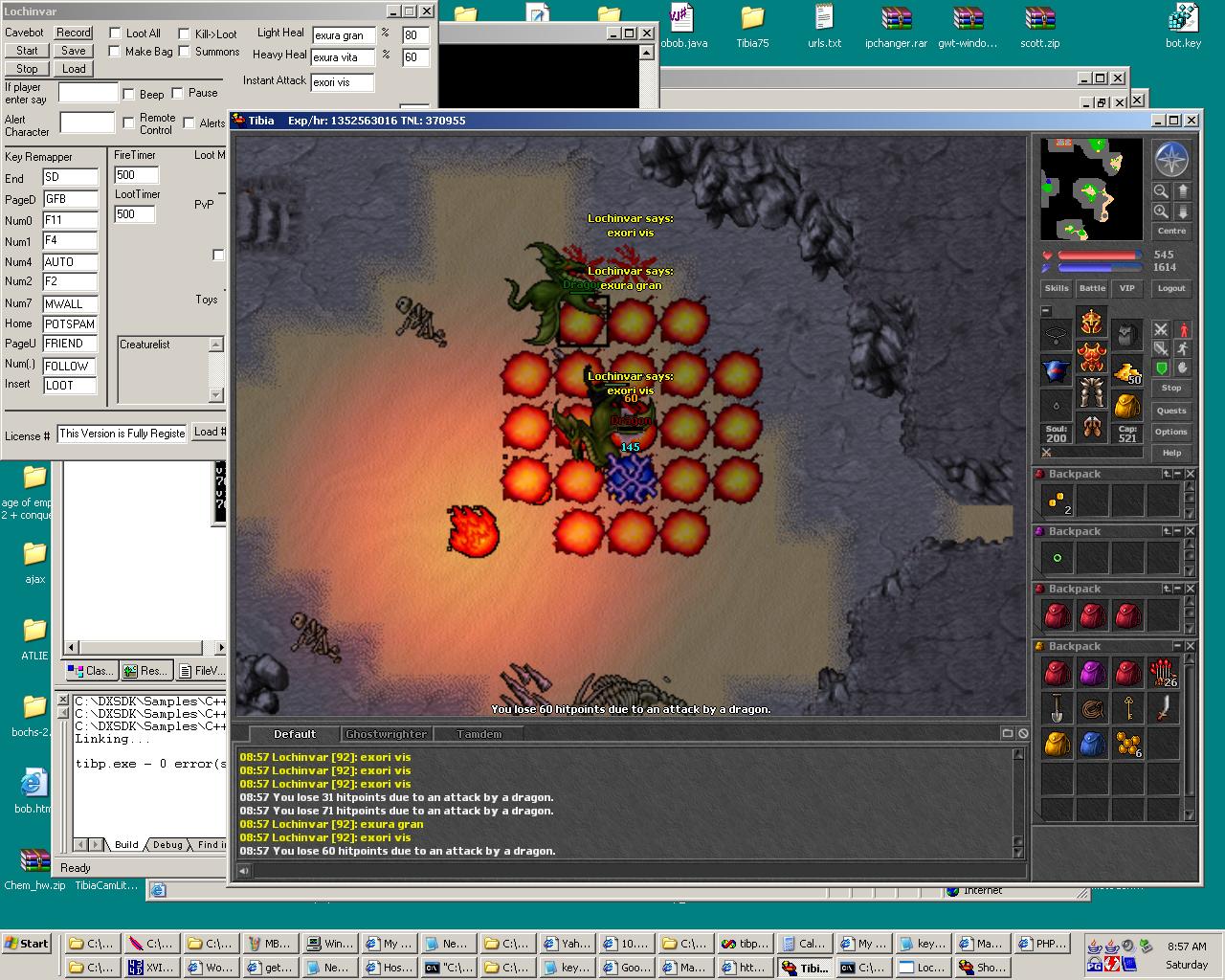Viewport: 1225px width, 980px height.
Task: Select the 6 gold coins in the backpack
Action: (x=1127, y=745)
